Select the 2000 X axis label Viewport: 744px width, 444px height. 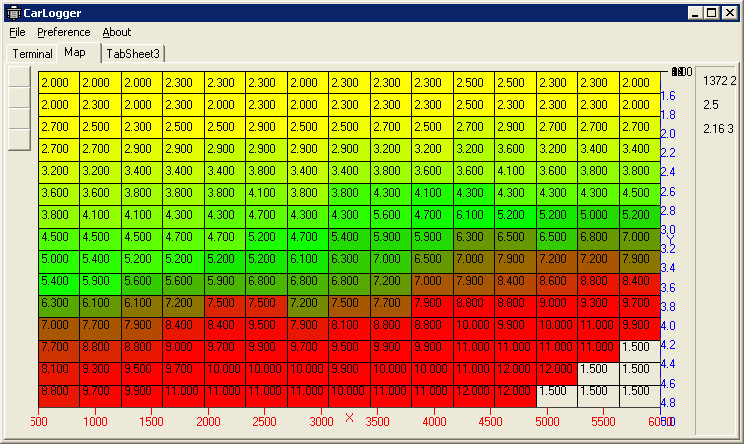[208, 421]
